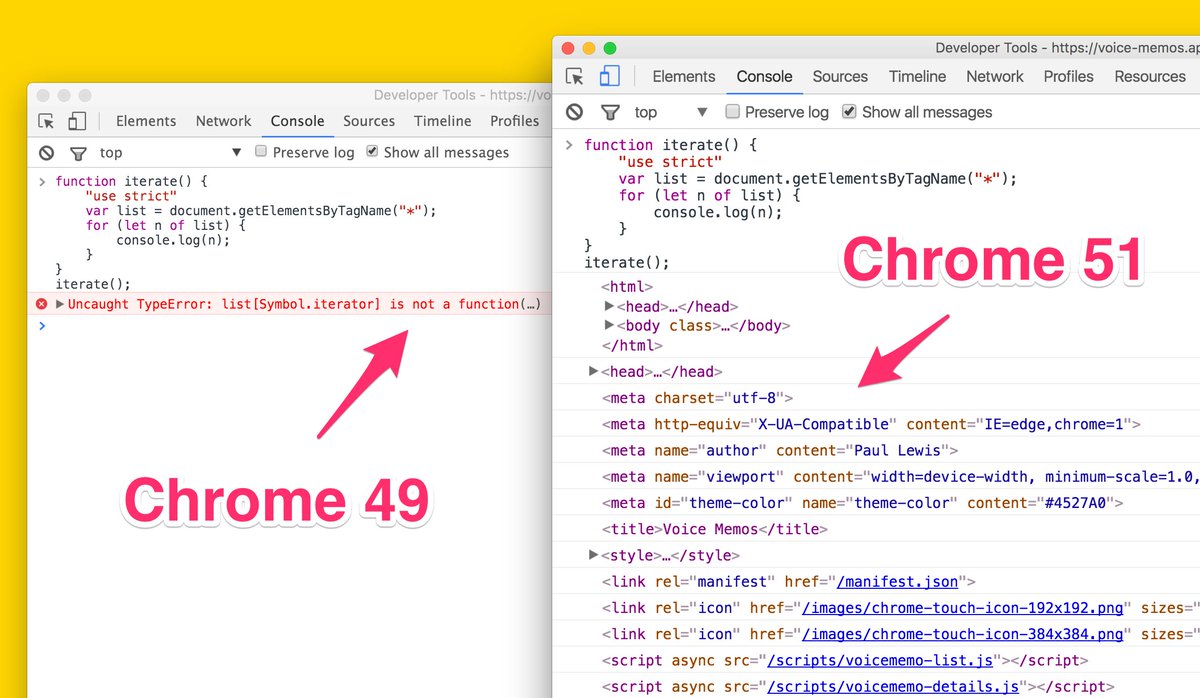Viewport: 1200px width, 698px height.
Task: Click inspect element icon in Chrome 51 window
Action: click(x=574, y=76)
